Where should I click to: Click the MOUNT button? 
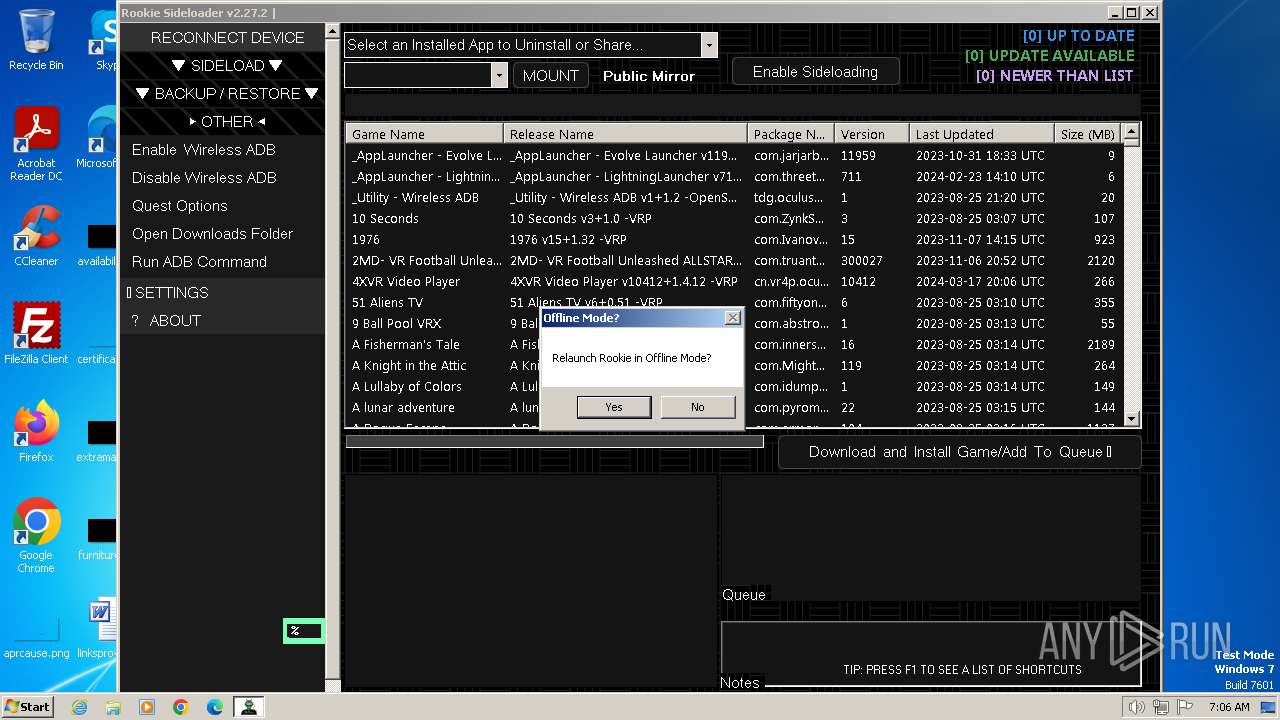(x=550, y=75)
